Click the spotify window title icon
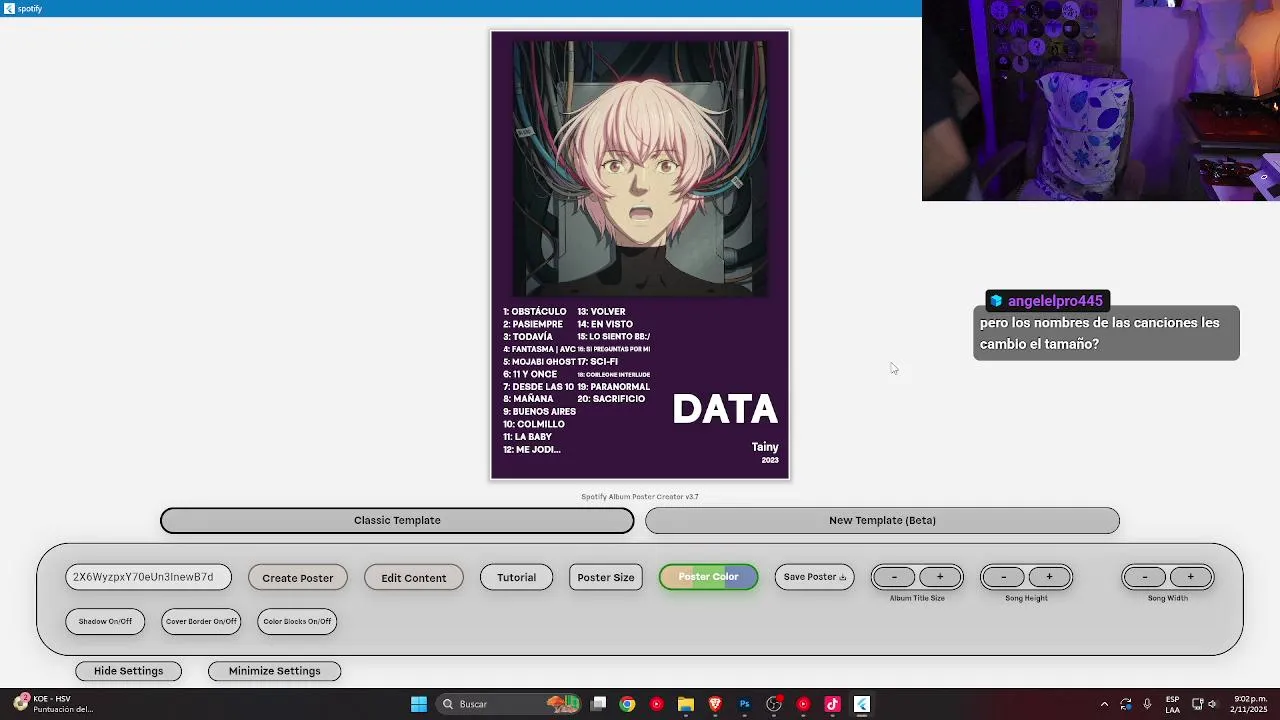Image resolution: width=1280 pixels, height=720 pixels. tap(9, 8)
